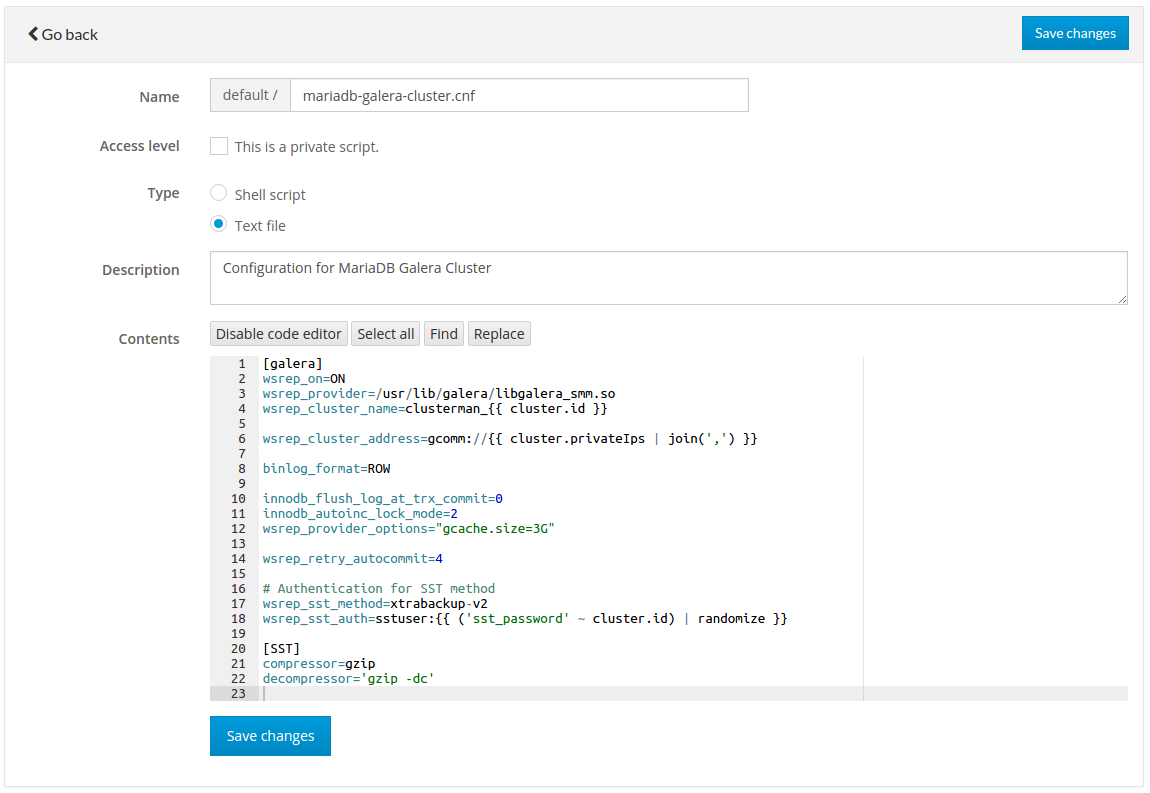Viewport: 1150px width, 793px height.
Task: Tick the 'This is a private script' checkbox
Action: 219,146
